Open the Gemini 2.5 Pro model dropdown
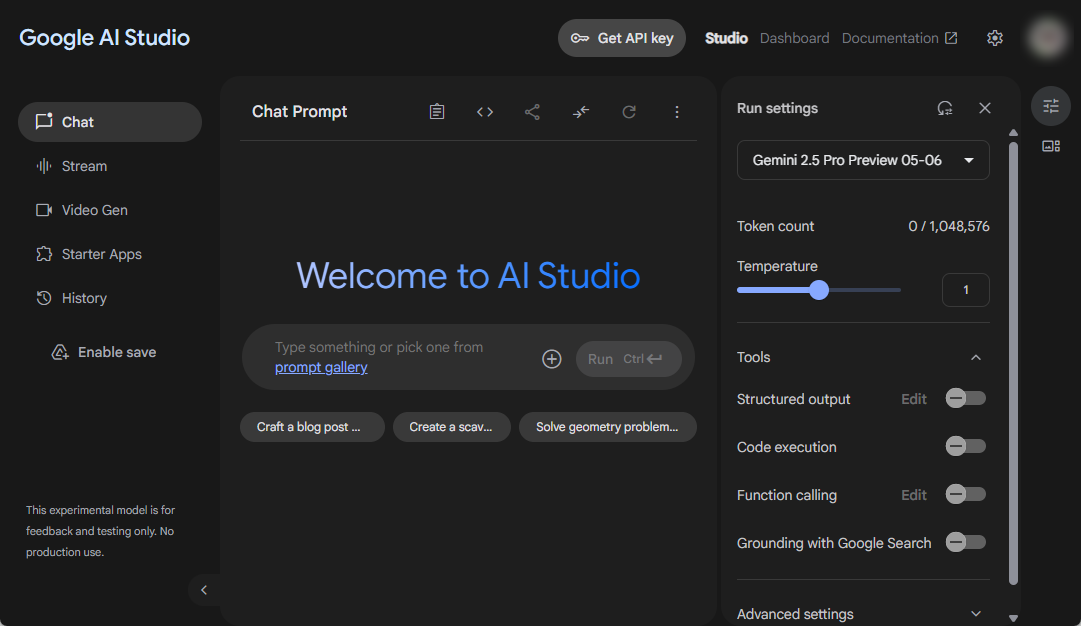Screen dimensions: 1081x626 click(x=863, y=160)
